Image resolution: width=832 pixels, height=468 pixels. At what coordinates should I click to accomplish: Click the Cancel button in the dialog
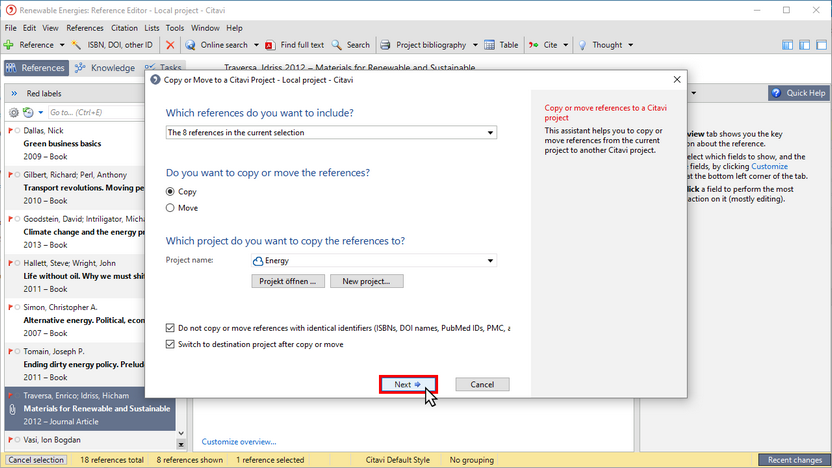[x=482, y=385]
